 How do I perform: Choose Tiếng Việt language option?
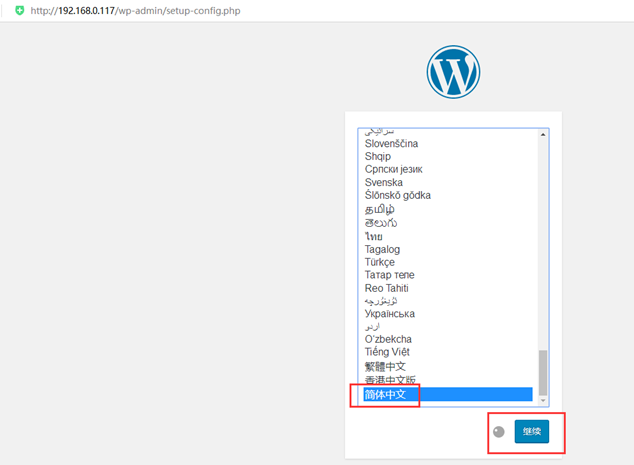pyautogui.click(x=448, y=352)
